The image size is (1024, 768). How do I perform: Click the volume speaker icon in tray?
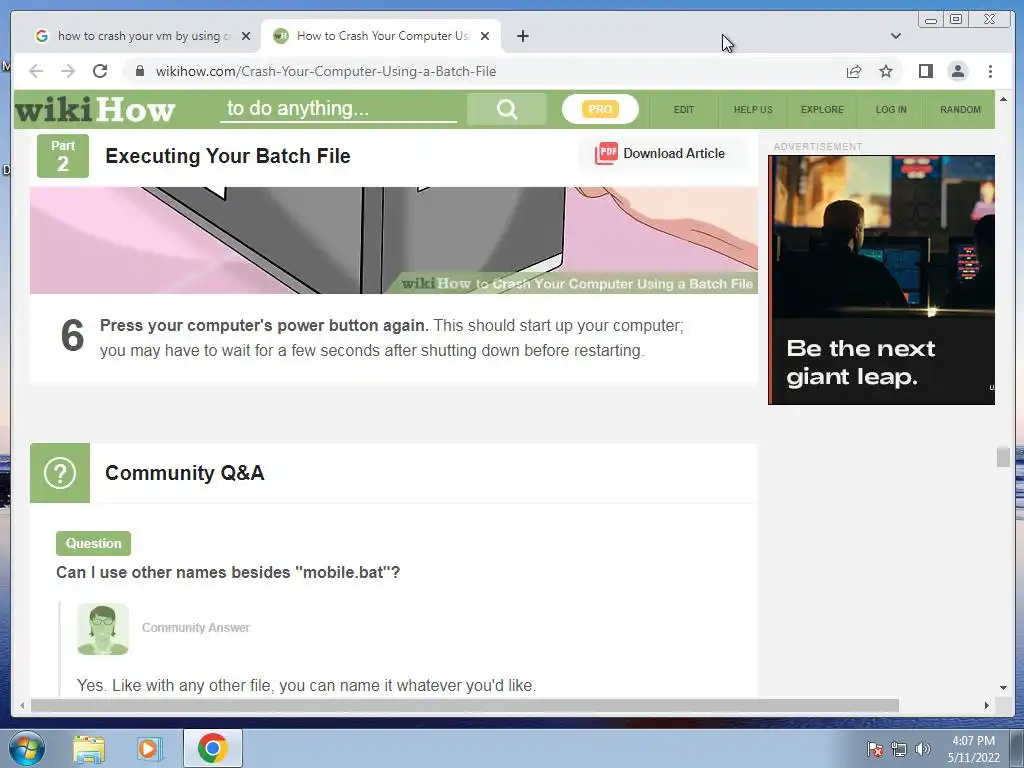pos(923,749)
